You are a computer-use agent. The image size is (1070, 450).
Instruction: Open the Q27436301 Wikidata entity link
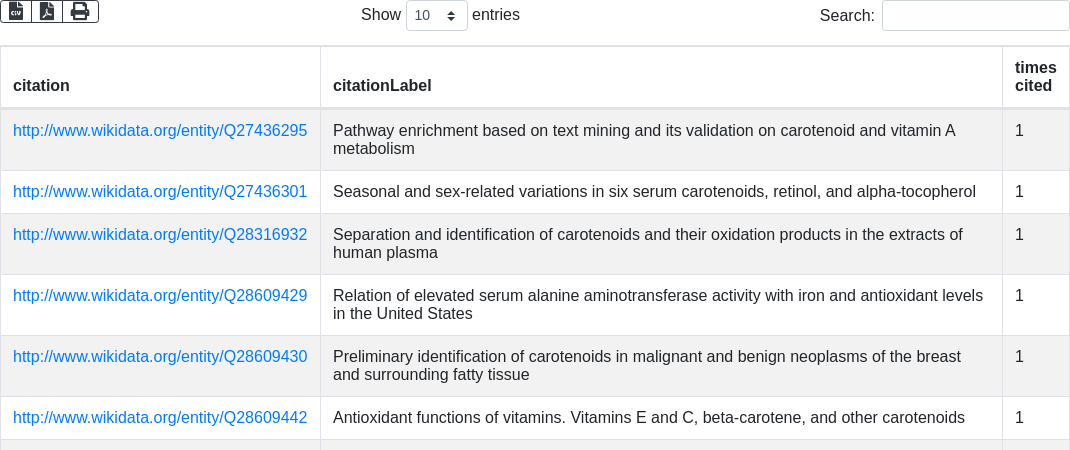[x=160, y=192]
